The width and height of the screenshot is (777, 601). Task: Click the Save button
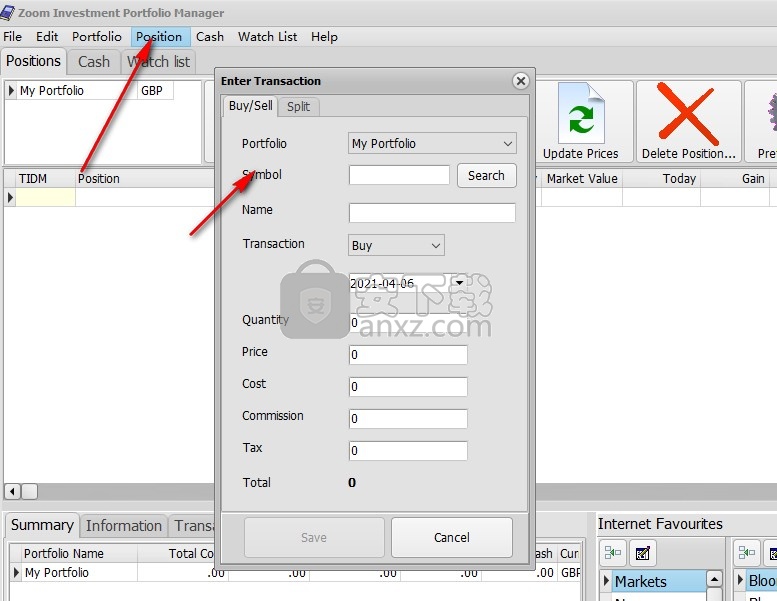[x=314, y=538]
